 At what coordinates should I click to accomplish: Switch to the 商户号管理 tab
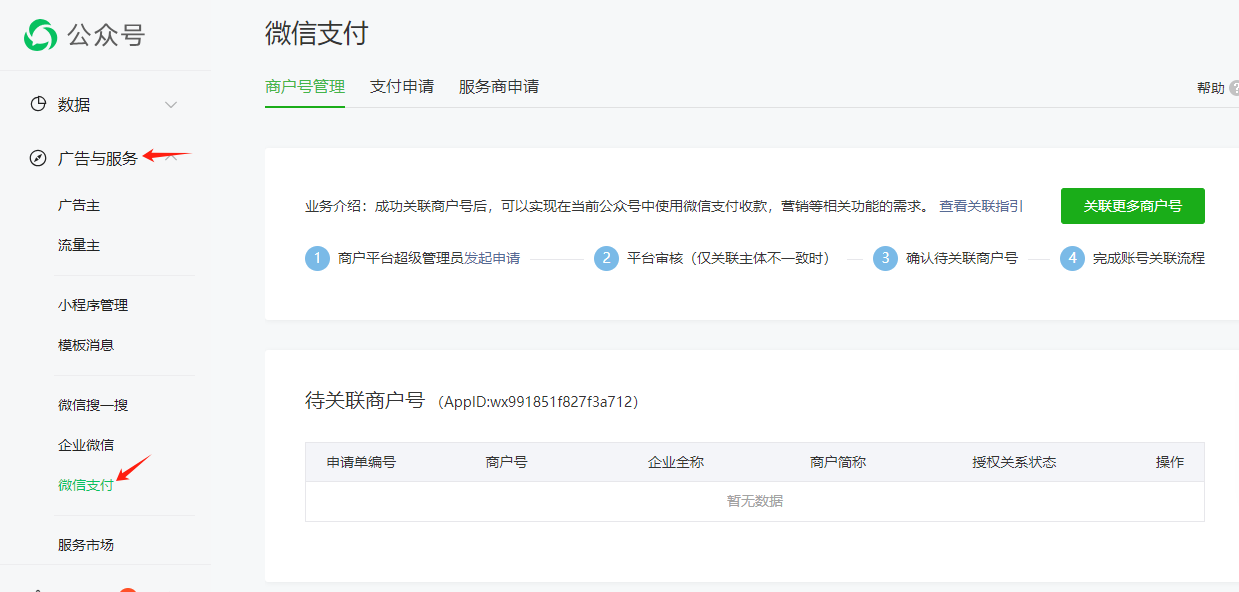tap(305, 87)
